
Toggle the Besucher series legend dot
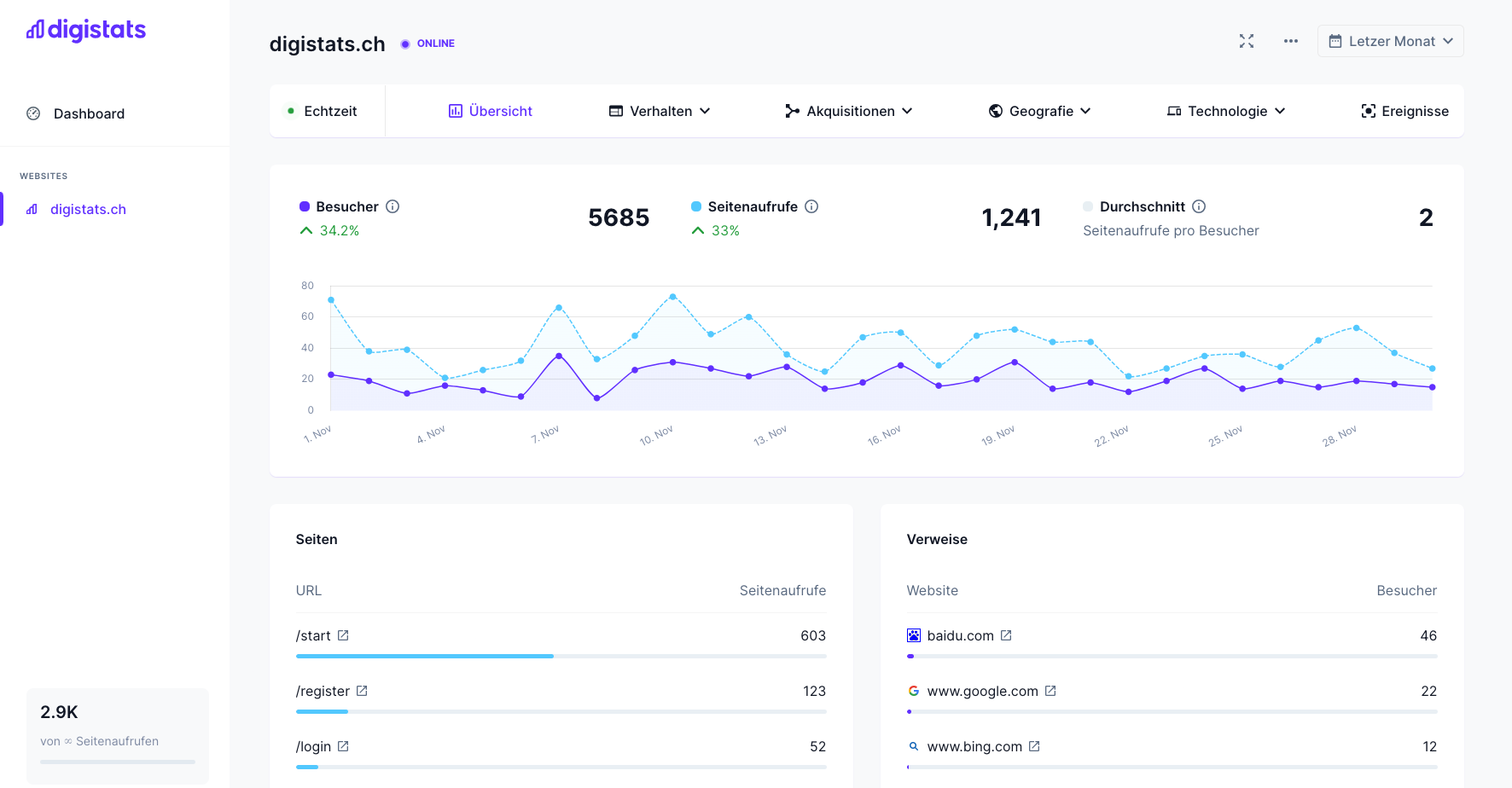305,206
